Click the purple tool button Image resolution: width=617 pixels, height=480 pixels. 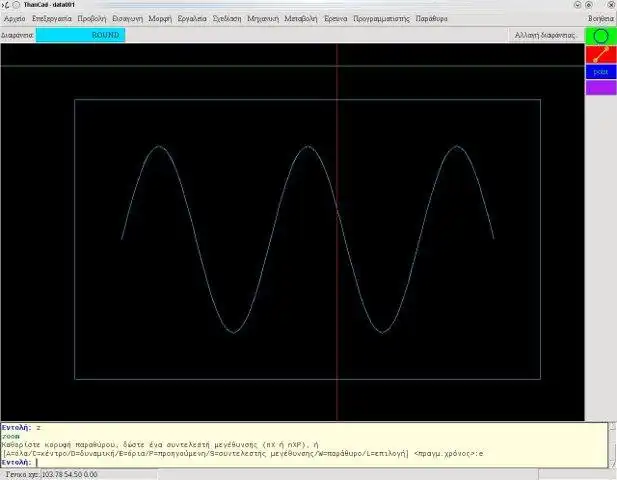[600, 87]
